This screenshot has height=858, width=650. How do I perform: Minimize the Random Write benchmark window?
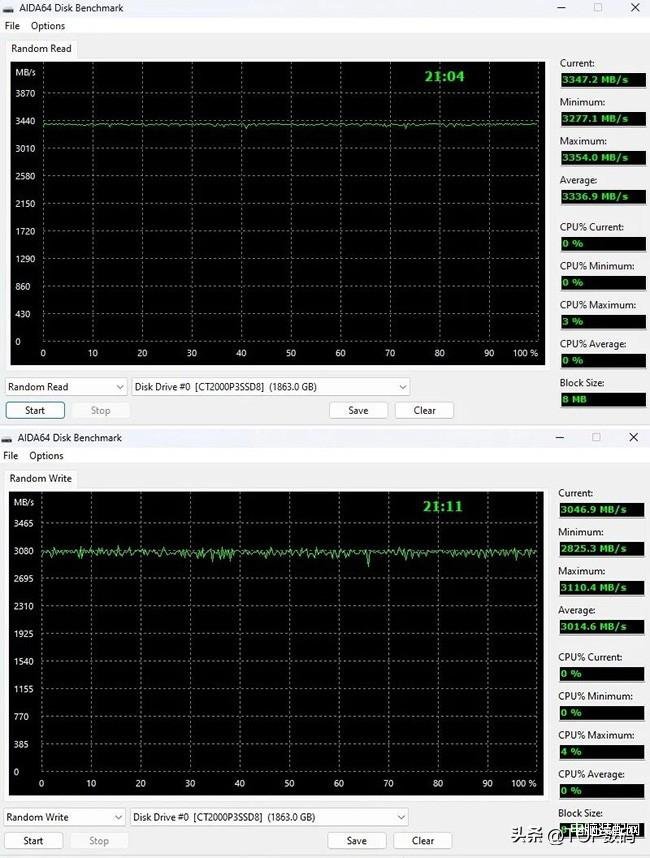(559, 437)
